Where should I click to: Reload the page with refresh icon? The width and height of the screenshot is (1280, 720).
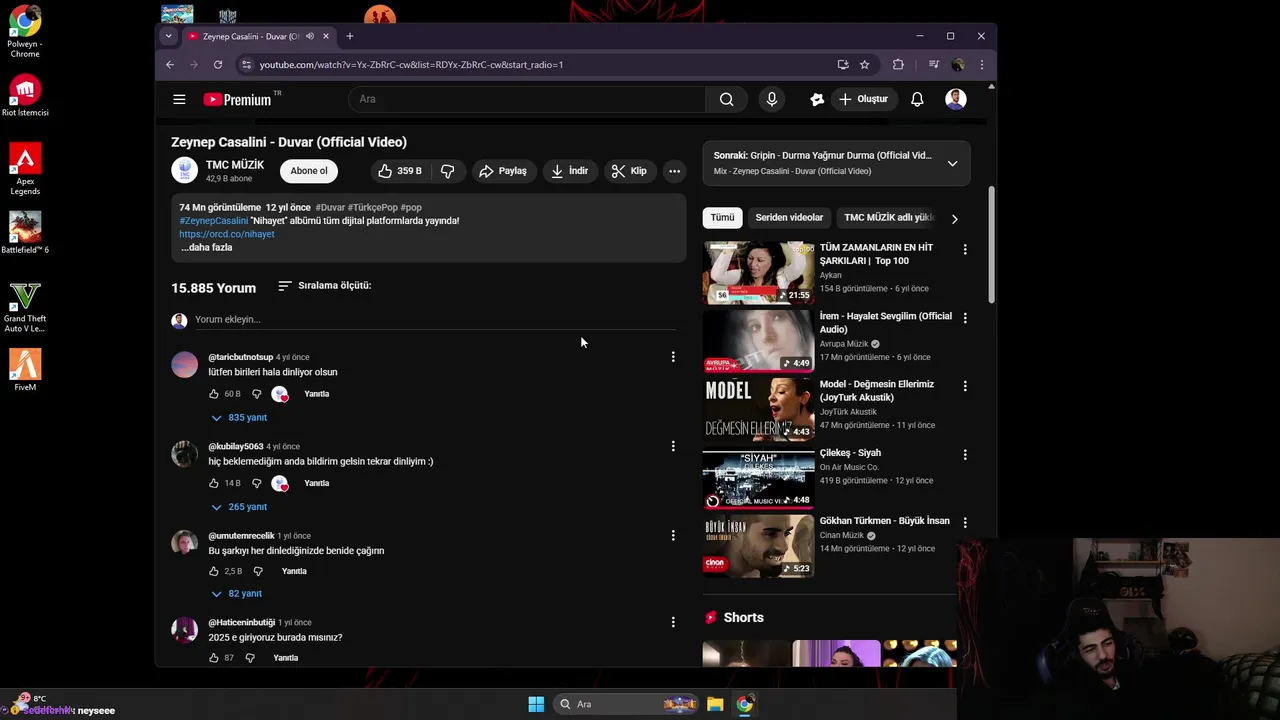point(218,65)
